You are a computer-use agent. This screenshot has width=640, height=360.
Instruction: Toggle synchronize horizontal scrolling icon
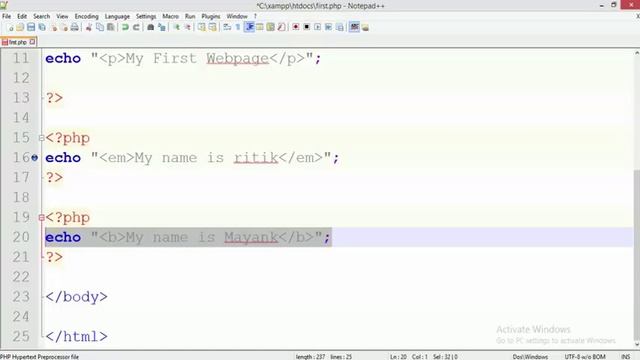(212, 27)
